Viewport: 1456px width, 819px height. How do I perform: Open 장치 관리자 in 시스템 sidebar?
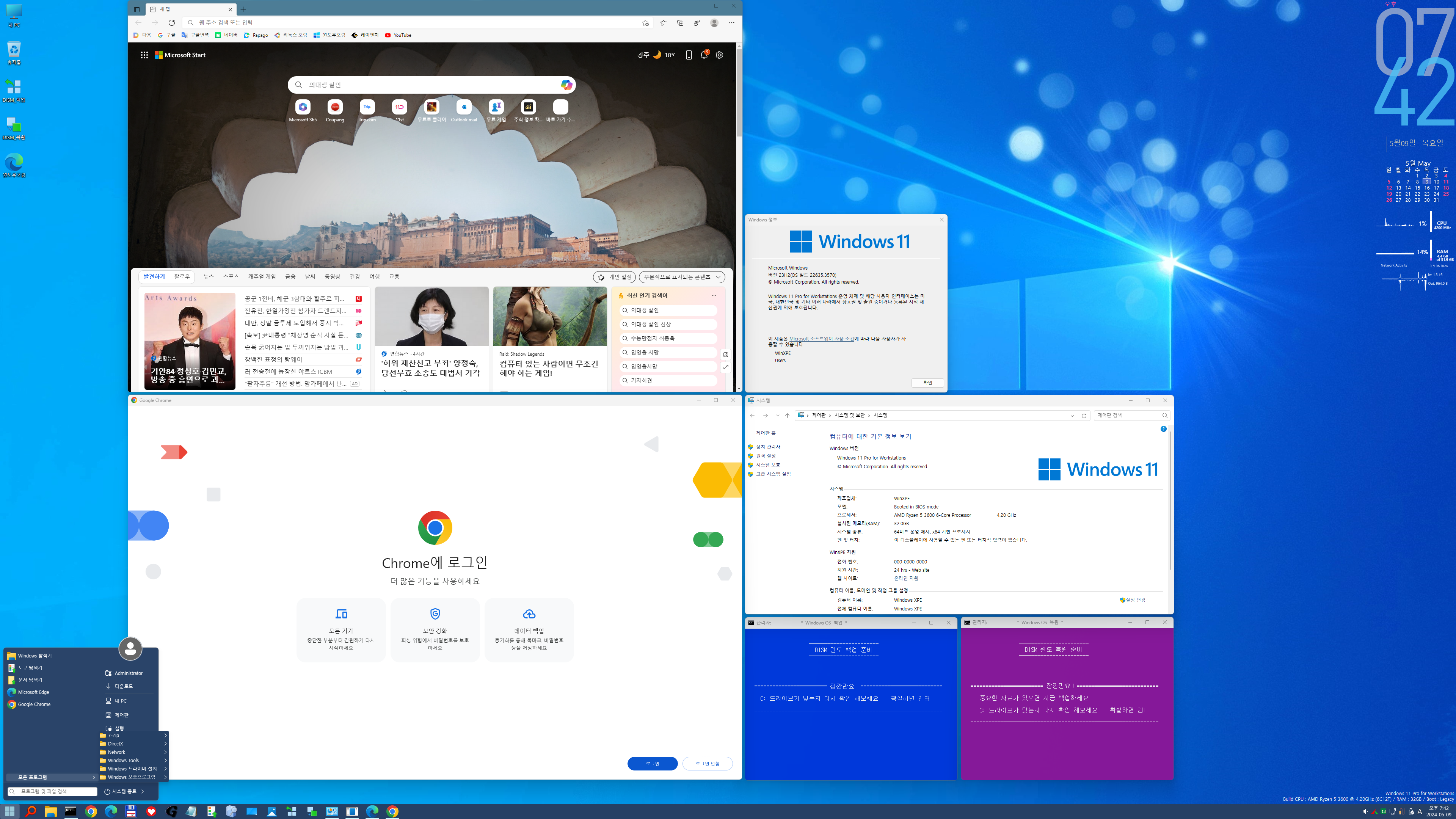click(767, 447)
